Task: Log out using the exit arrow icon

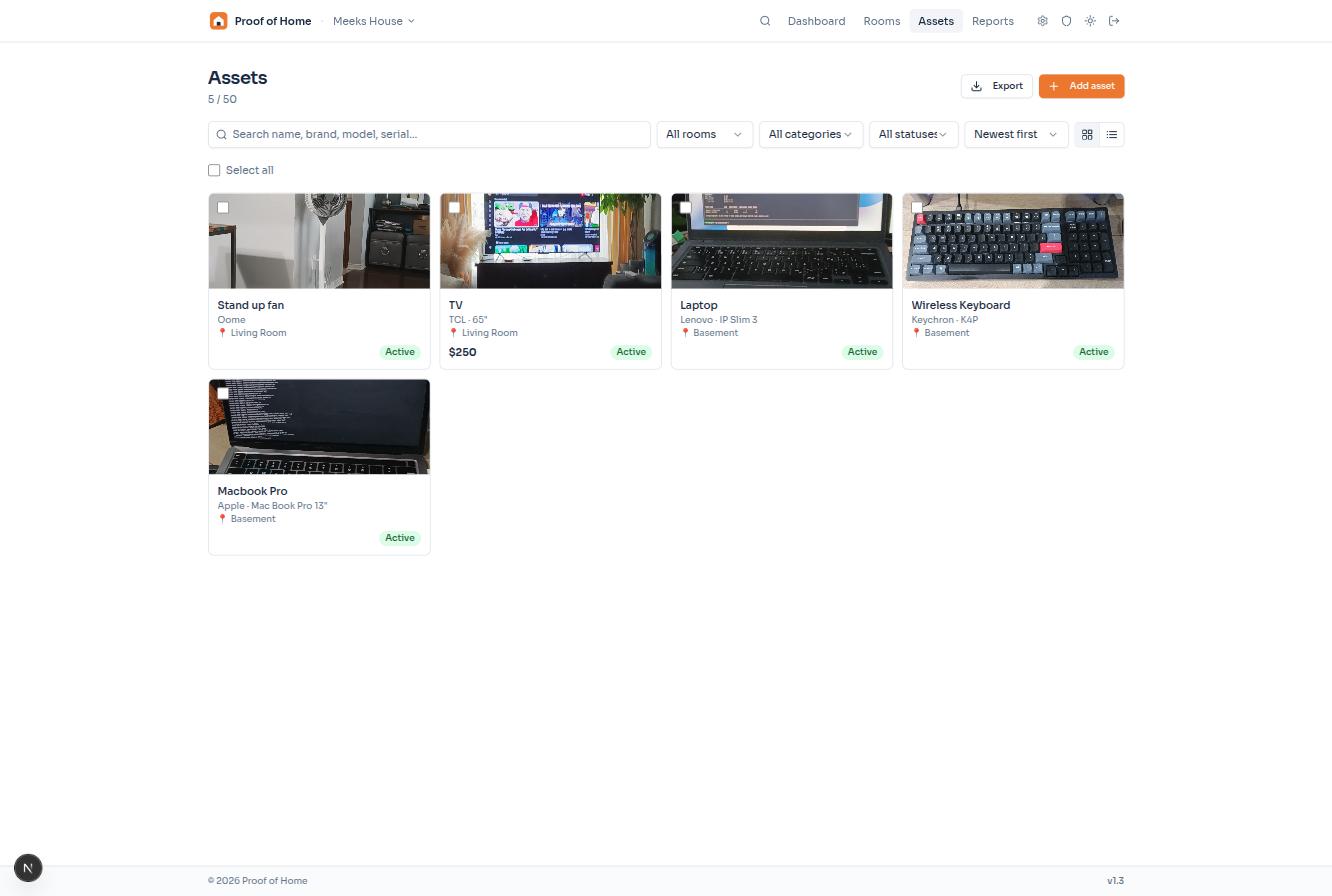Action: click(1114, 21)
